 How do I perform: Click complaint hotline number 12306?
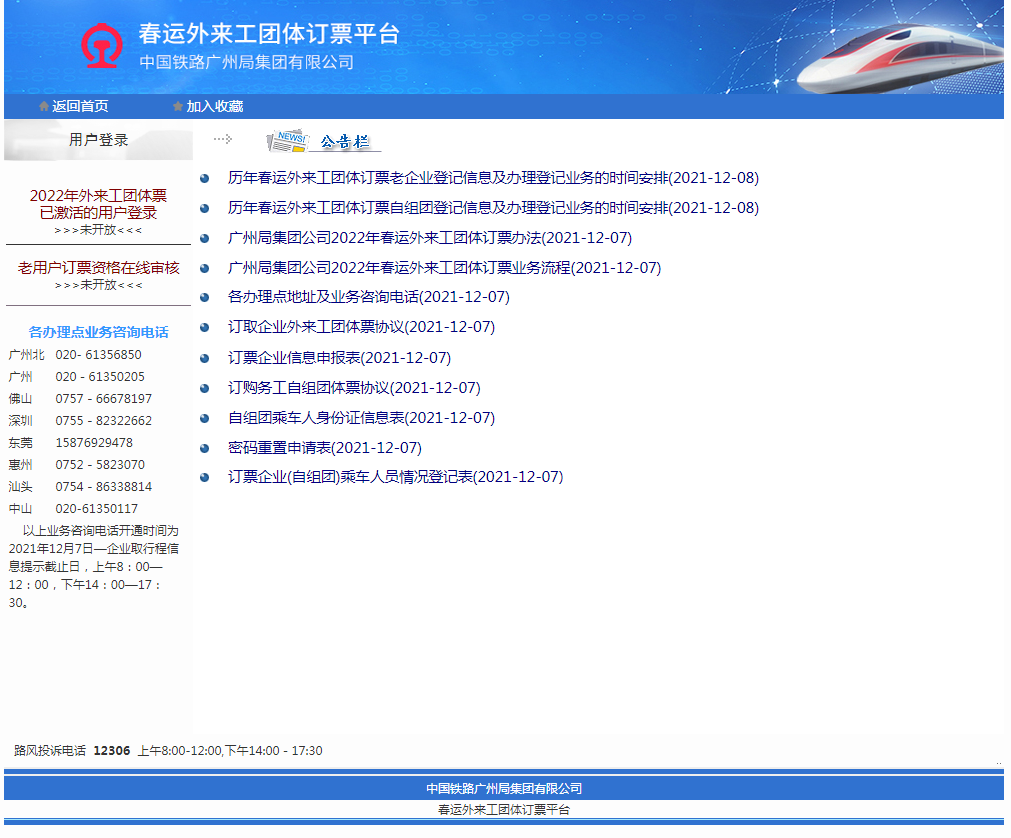coord(112,750)
